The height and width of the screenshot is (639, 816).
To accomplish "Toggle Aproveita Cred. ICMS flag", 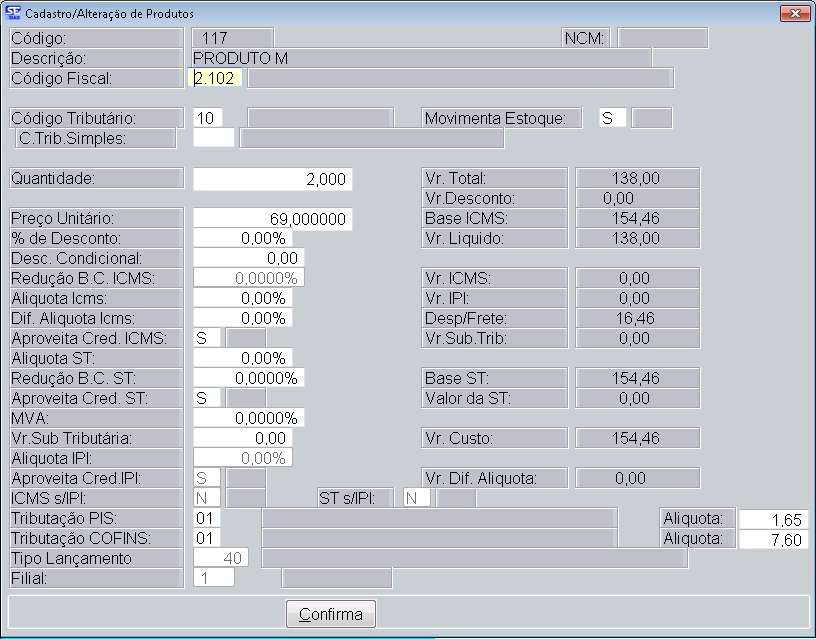I will point(207,338).
